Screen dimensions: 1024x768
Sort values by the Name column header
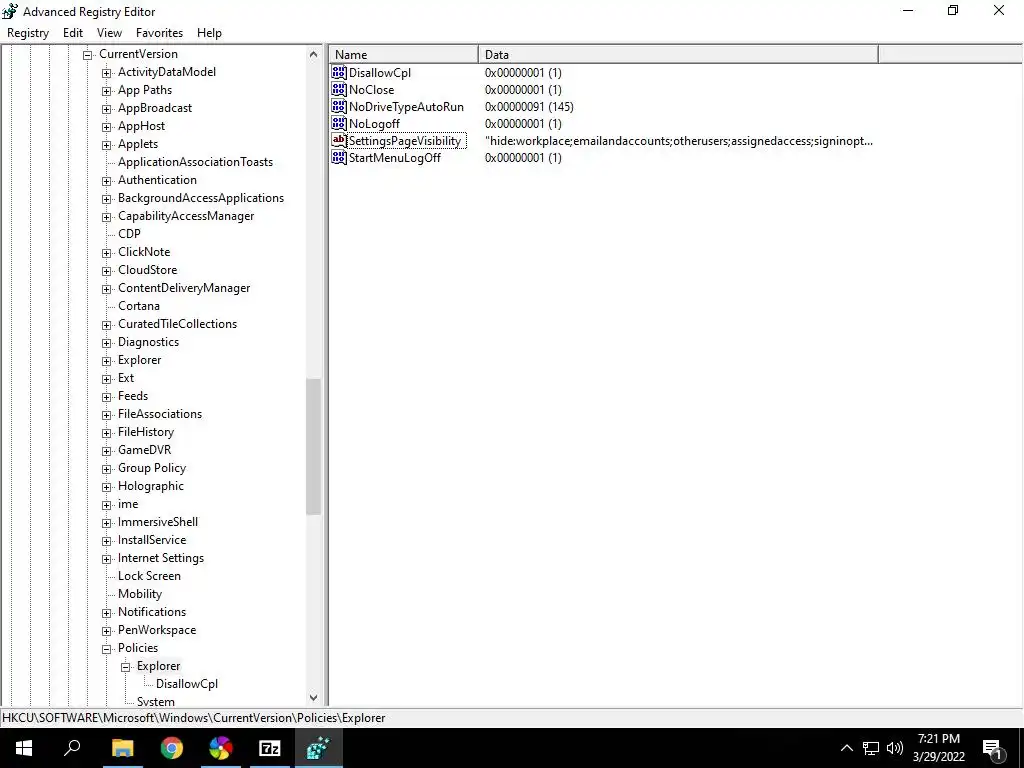coord(404,55)
